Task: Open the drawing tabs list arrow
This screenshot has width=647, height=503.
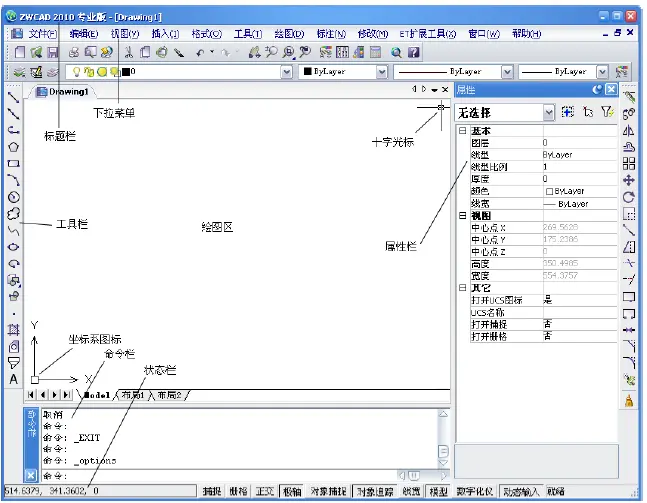Action: click(x=434, y=90)
